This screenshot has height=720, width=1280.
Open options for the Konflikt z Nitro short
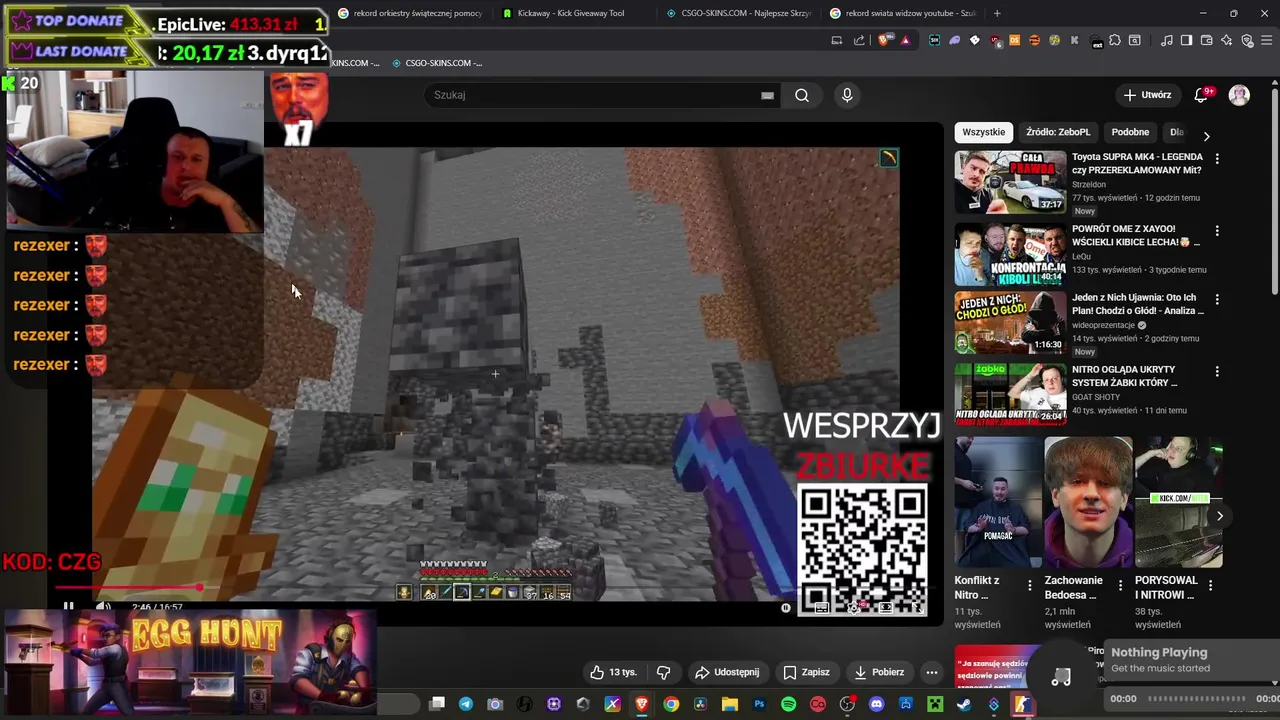coord(1030,586)
